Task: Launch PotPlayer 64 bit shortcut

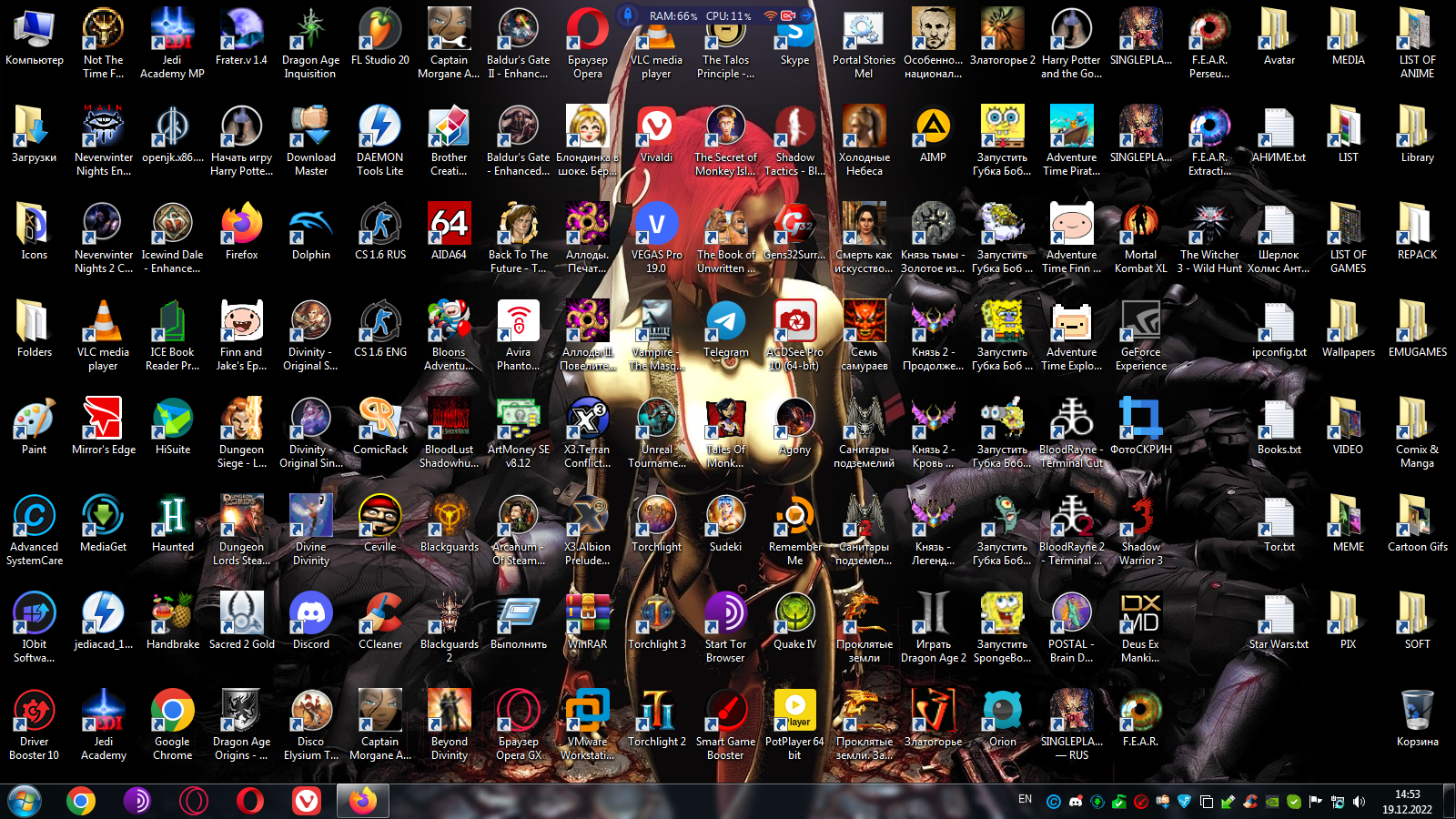Action: pyautogui.click(x=794, y=724)
